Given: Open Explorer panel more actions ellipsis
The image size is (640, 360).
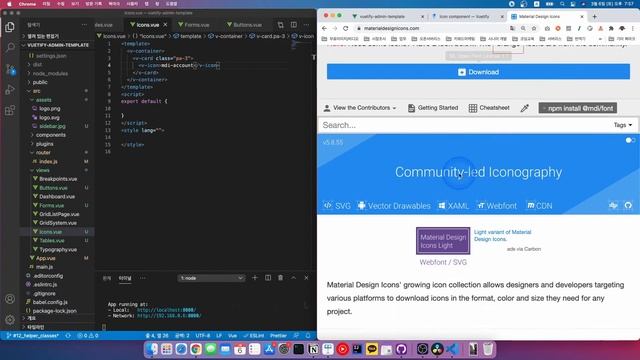Looking at the screenshot, I should [84, 25].
